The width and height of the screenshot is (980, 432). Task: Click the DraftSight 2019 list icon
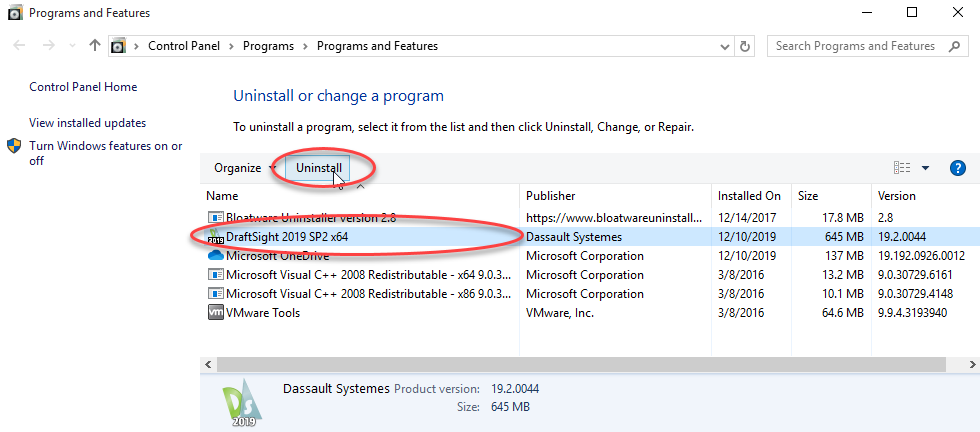216,236
